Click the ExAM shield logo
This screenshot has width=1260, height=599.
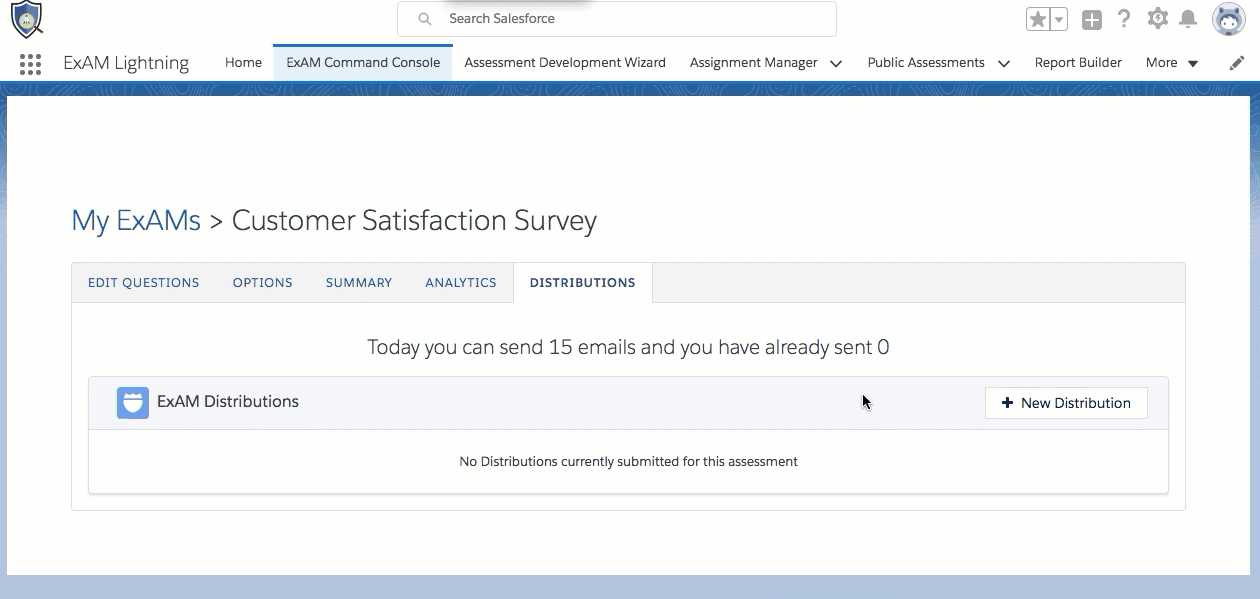[x=27, y=19]
